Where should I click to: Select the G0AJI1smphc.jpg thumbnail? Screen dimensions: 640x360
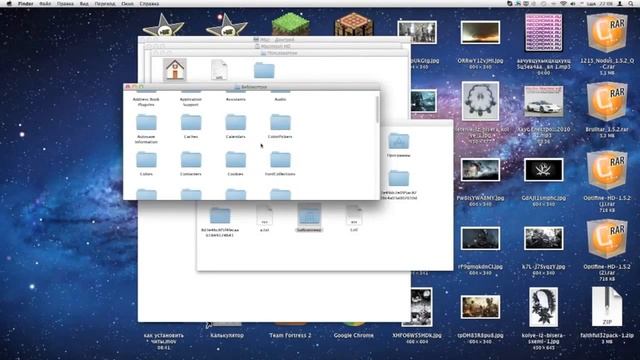click(543, 170)
